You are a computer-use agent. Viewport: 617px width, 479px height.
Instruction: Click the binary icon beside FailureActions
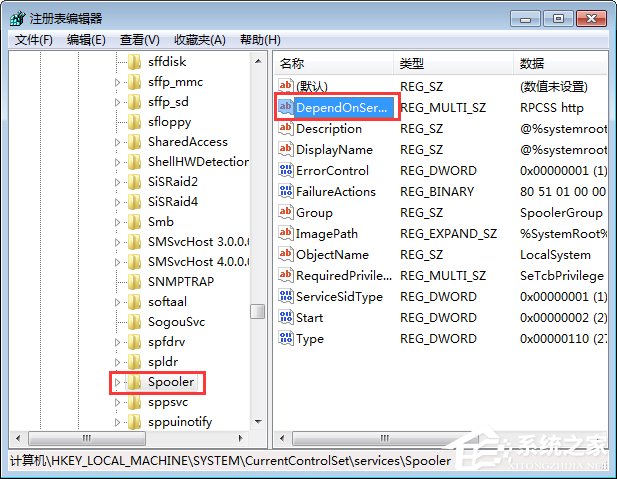tap(286, 191)
